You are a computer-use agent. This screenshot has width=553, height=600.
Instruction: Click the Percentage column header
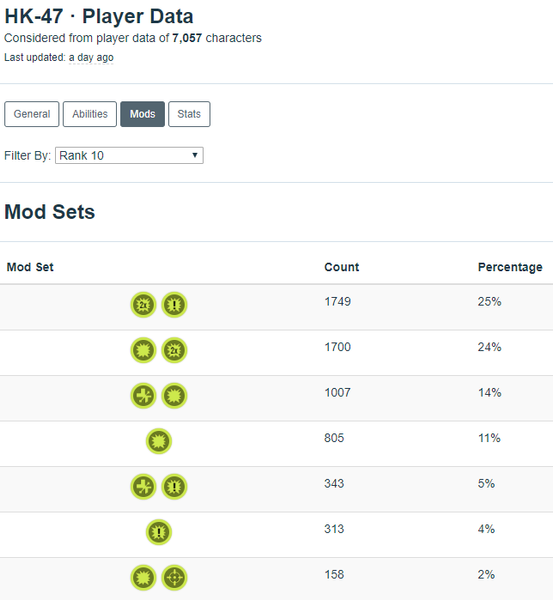click(x=510, y=267)
